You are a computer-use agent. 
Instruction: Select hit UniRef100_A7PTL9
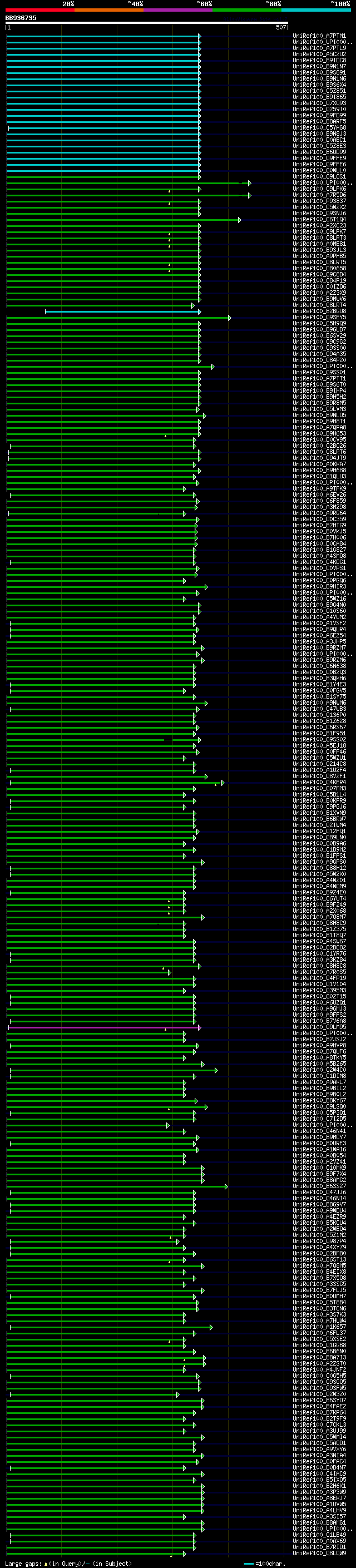(x=319, y=48)
